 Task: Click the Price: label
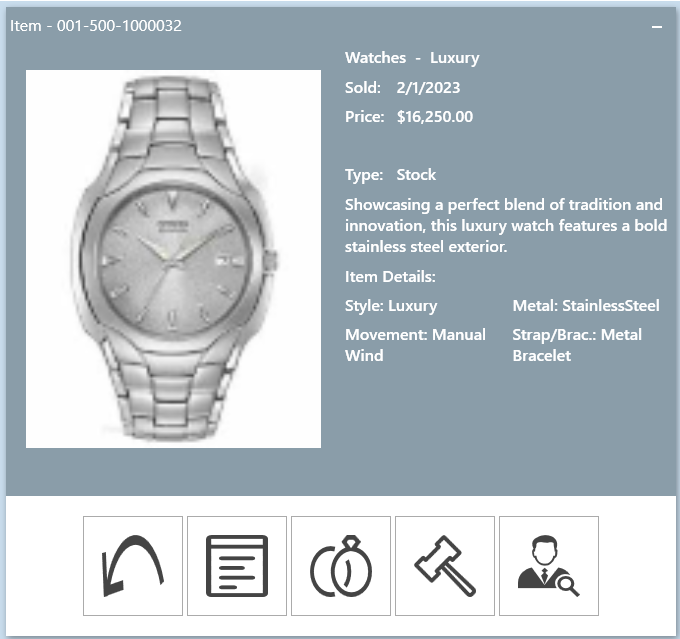(364, 117)
